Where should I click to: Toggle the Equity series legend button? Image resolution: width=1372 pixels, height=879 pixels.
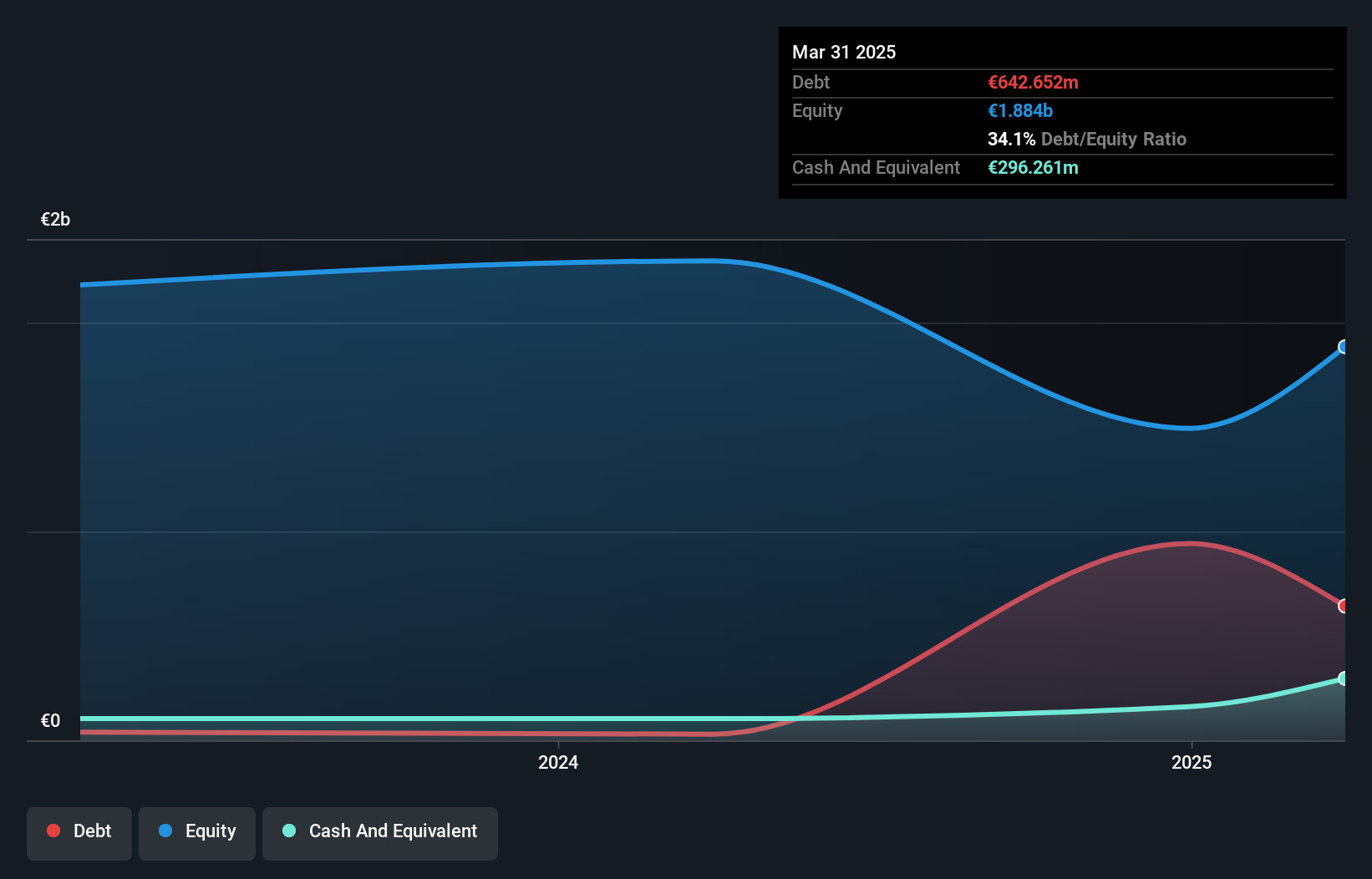[x=197, y=833]
